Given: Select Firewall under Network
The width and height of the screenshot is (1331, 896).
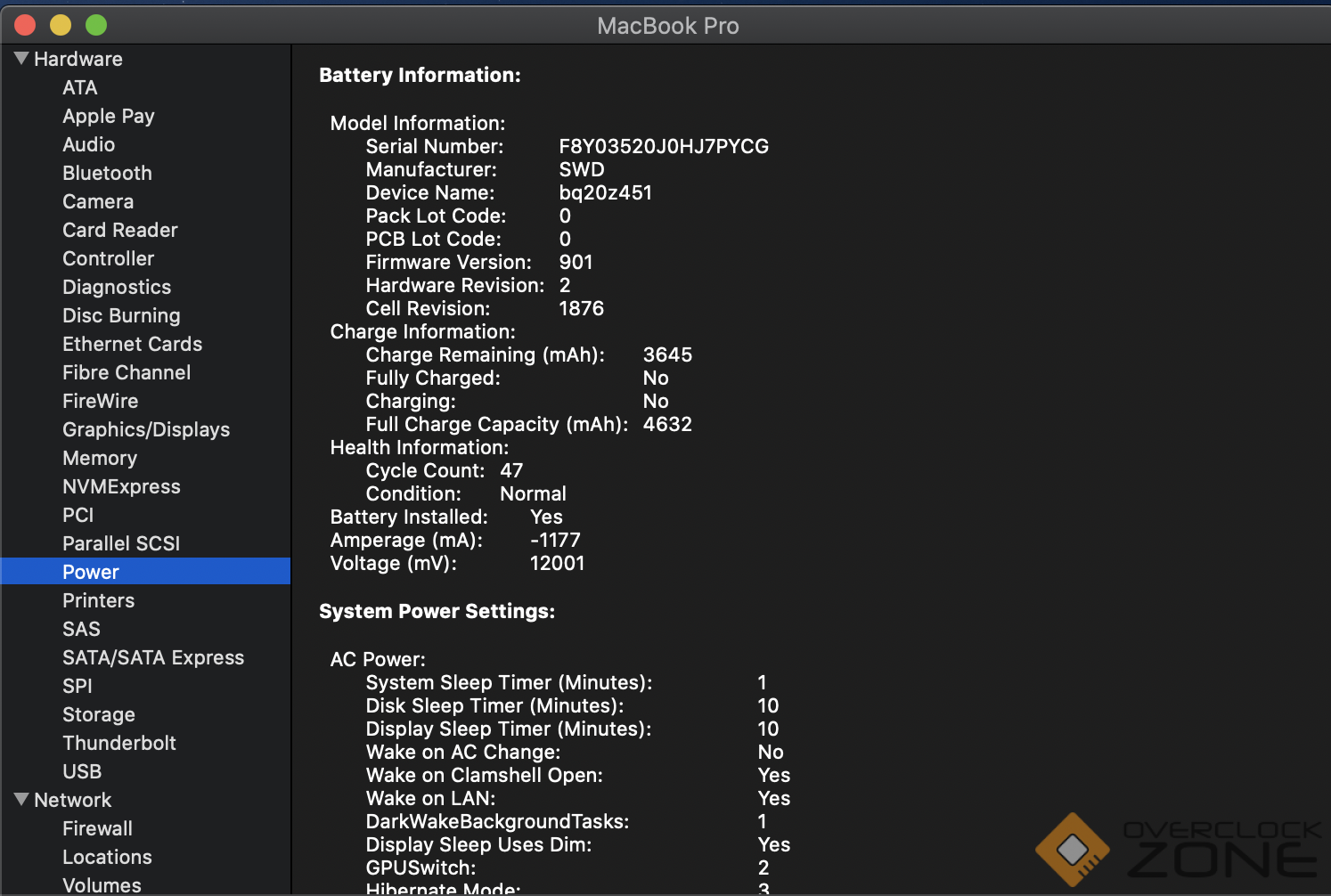Looking at the screenshot, I should pyautogui.click(x=97, y=828).
